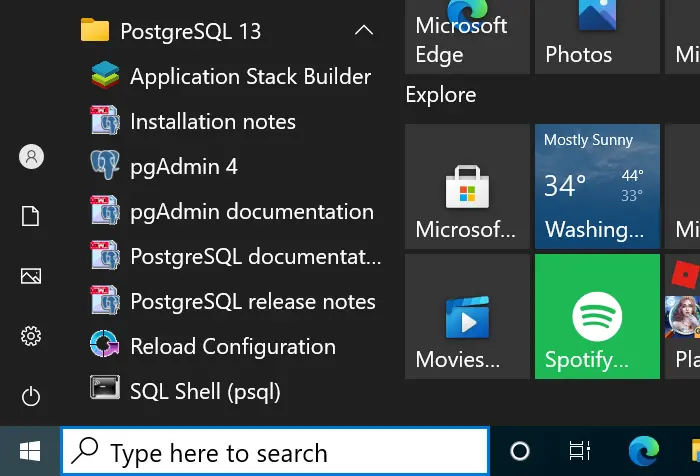This screenshot has height=476, width=700.
Task: Open the Spotify tile
Action: 597,317
